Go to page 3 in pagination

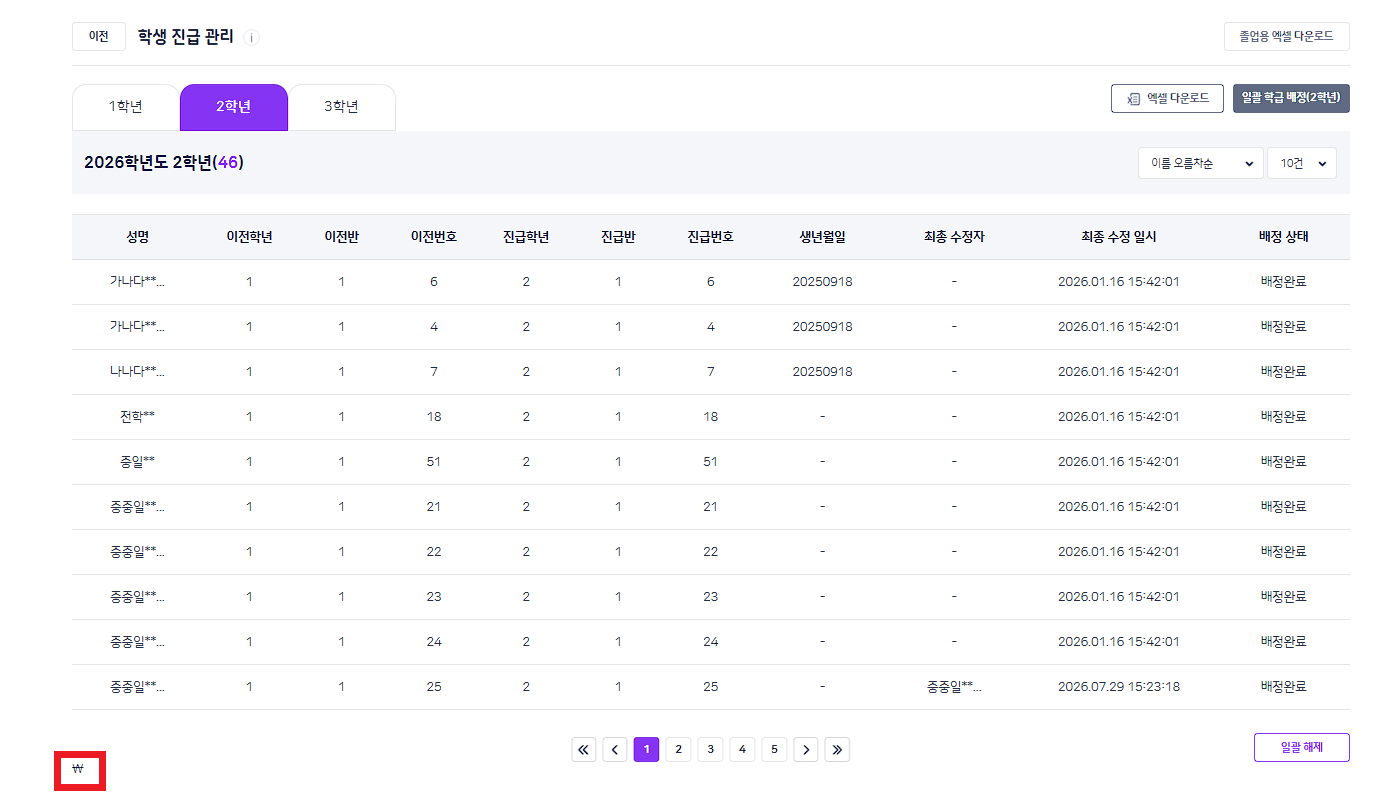tap(710, 749)
